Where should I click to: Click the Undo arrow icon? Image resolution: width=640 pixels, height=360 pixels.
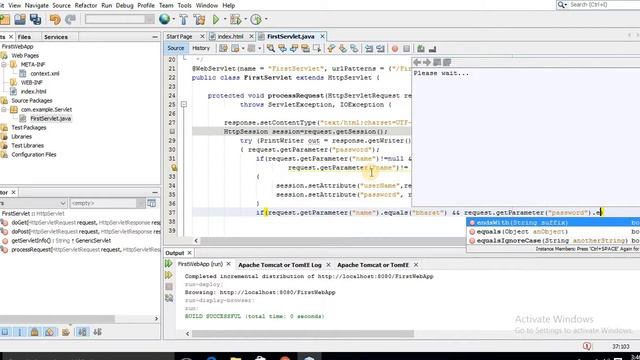pyautogui.click(x=55, y=19)
